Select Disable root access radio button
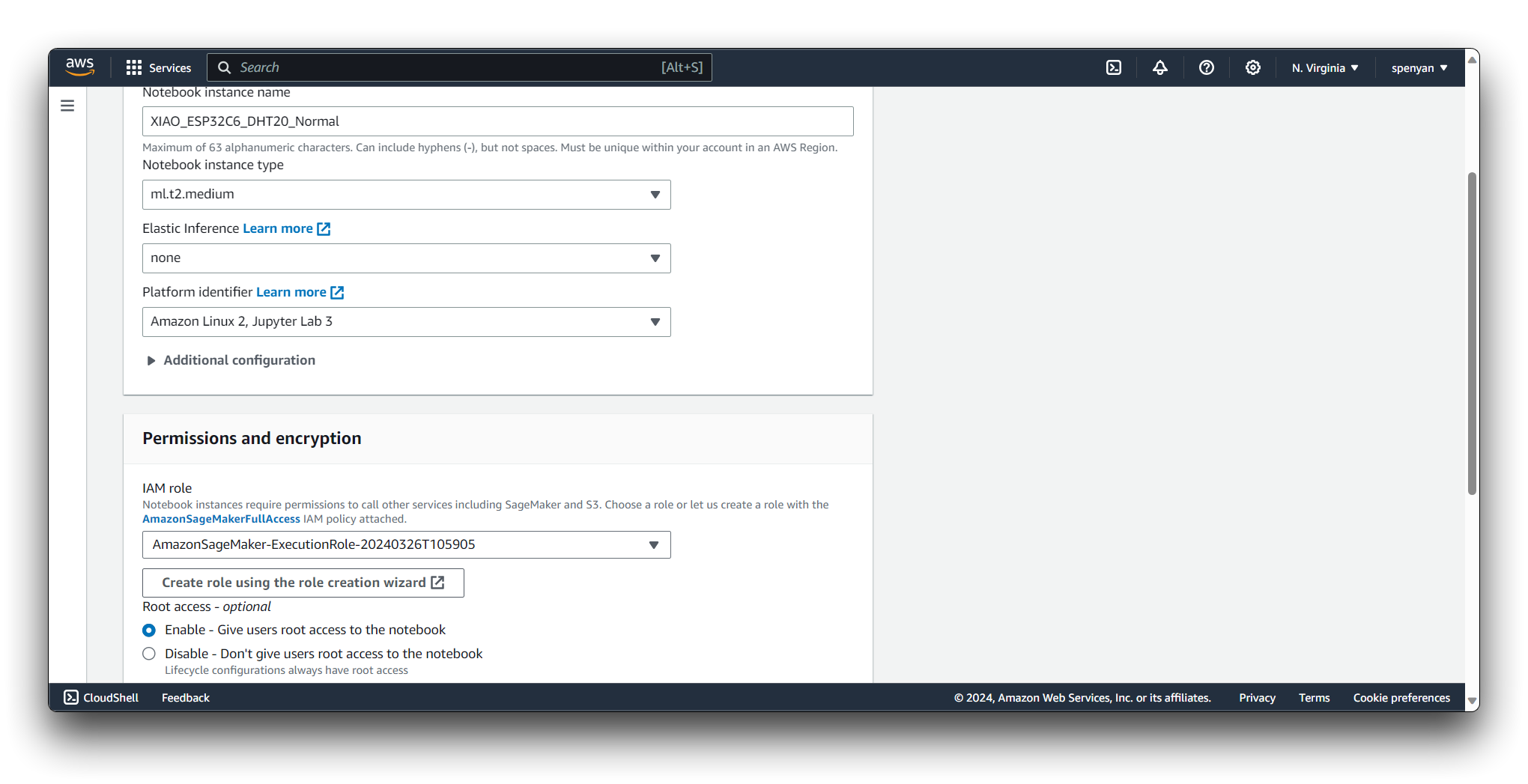 coord(149,654)
